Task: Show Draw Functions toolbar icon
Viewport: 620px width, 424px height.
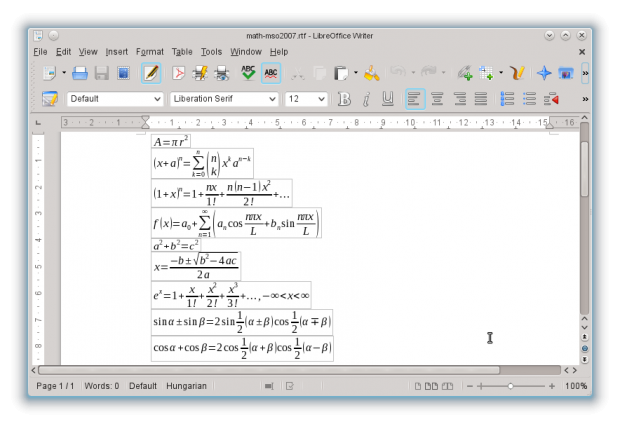Action: click(517, 73)
